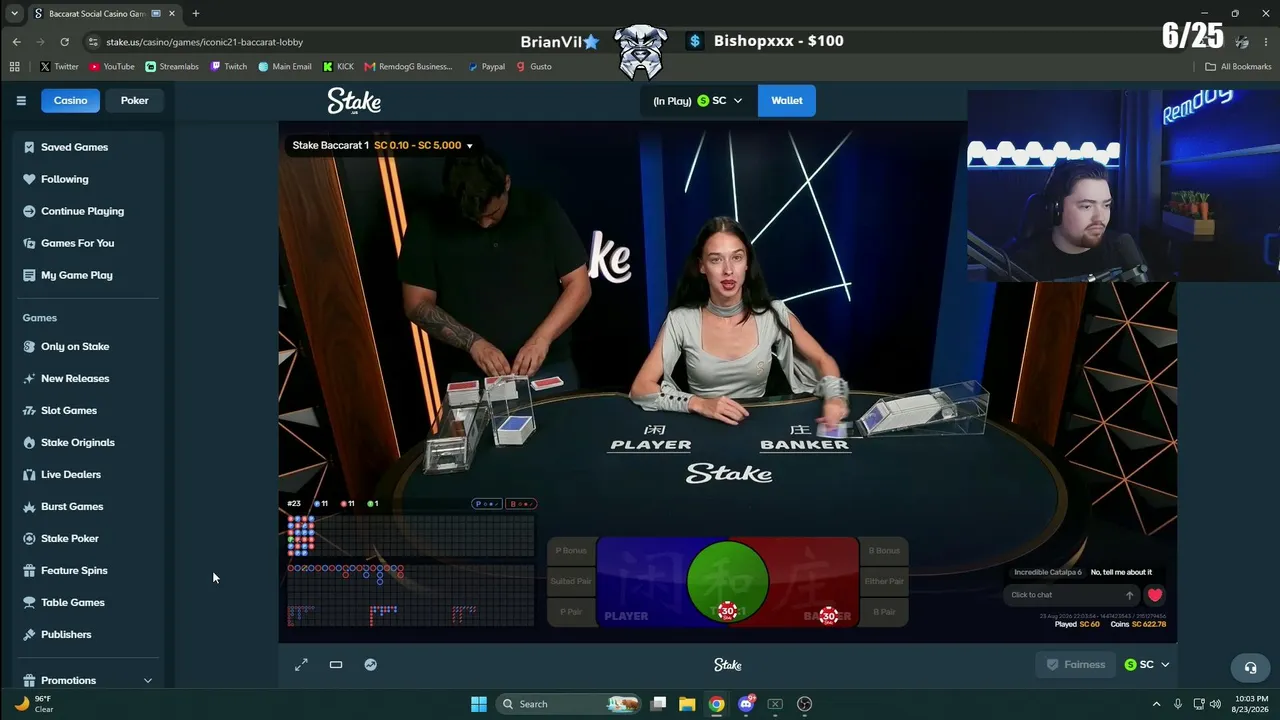Go back to the previous page

tap(17, 42)
